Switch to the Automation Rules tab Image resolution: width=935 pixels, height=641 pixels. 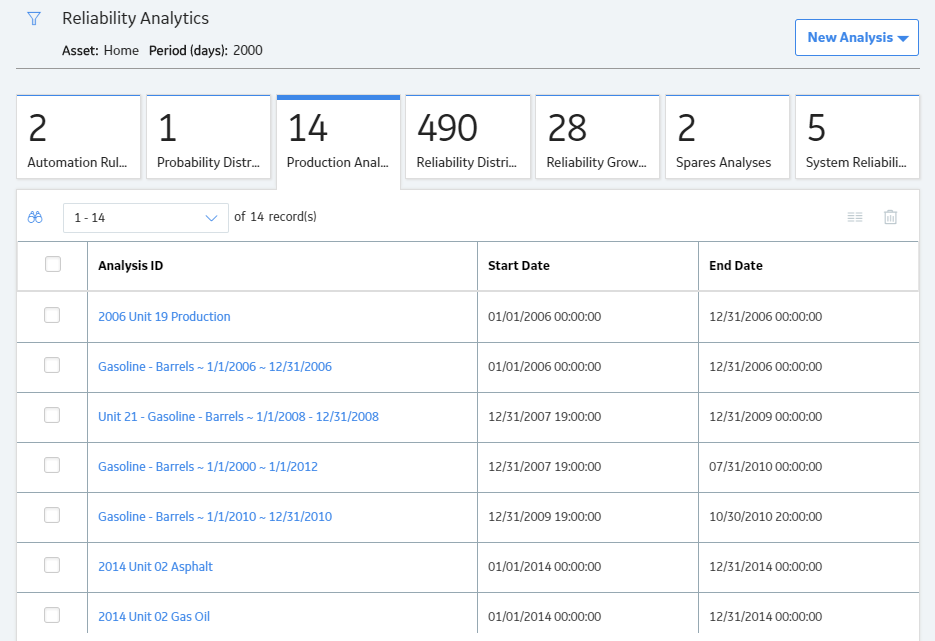[x=78, y=137]
